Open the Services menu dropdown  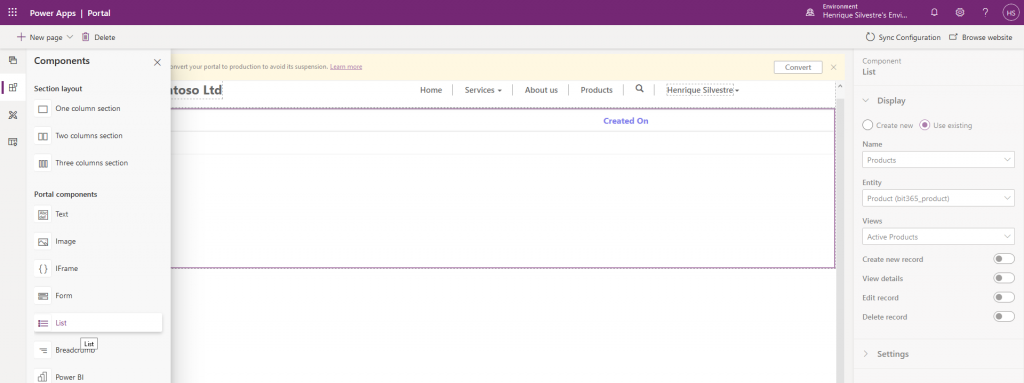[x=483, y=90]
